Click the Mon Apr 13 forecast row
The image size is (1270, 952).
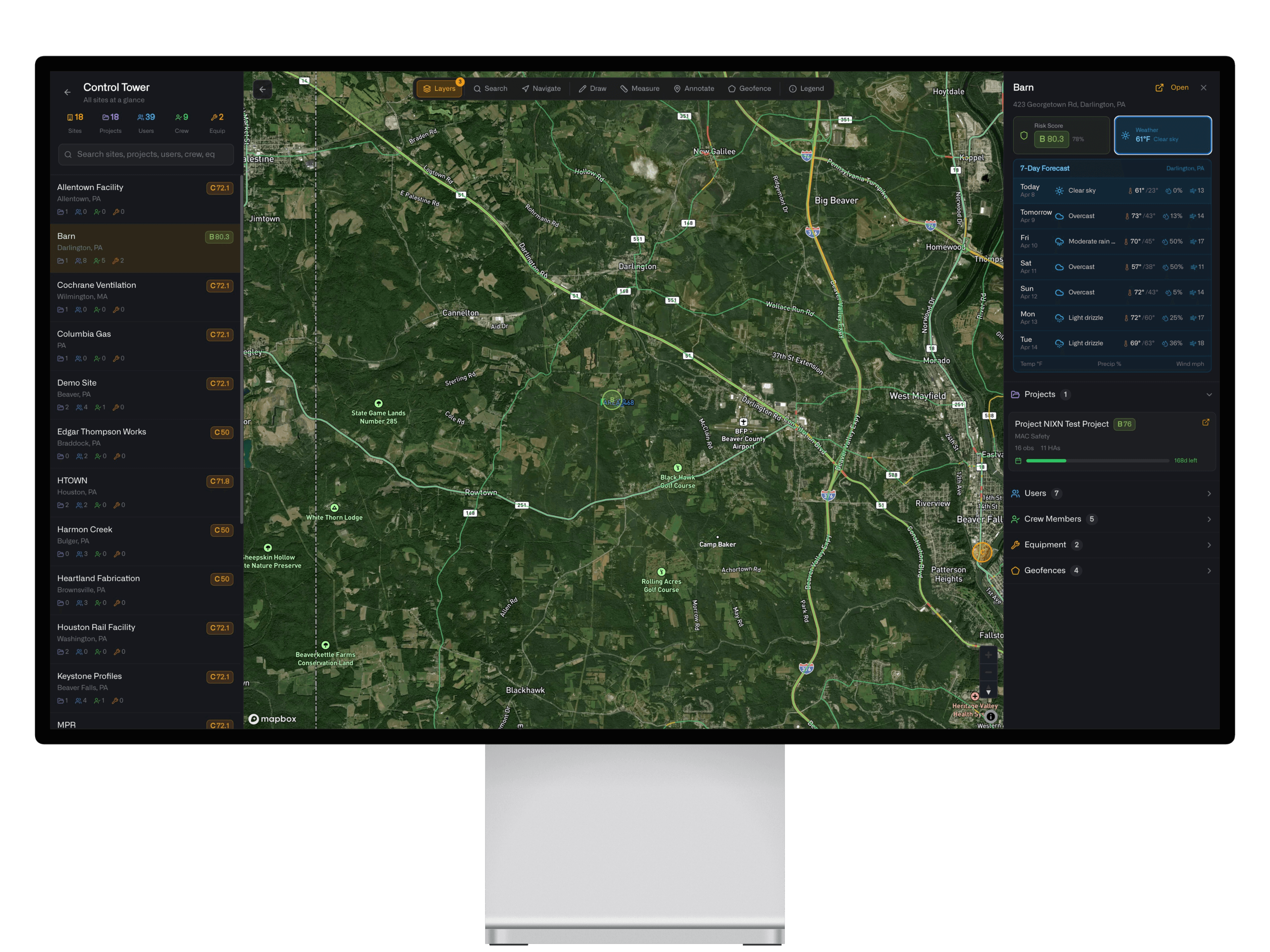point(1112,318)
